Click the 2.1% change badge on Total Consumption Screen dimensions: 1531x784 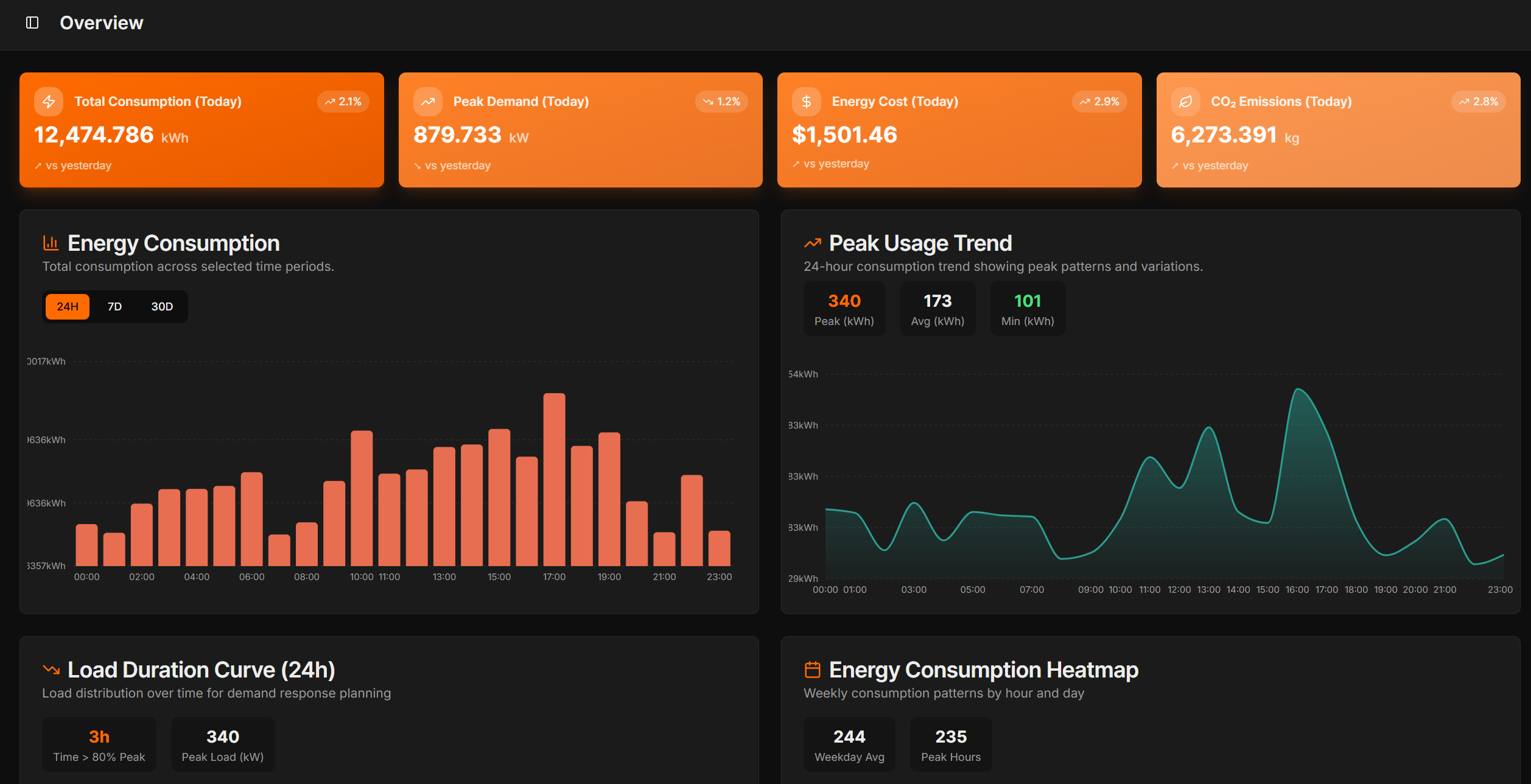tap(343, 102)
